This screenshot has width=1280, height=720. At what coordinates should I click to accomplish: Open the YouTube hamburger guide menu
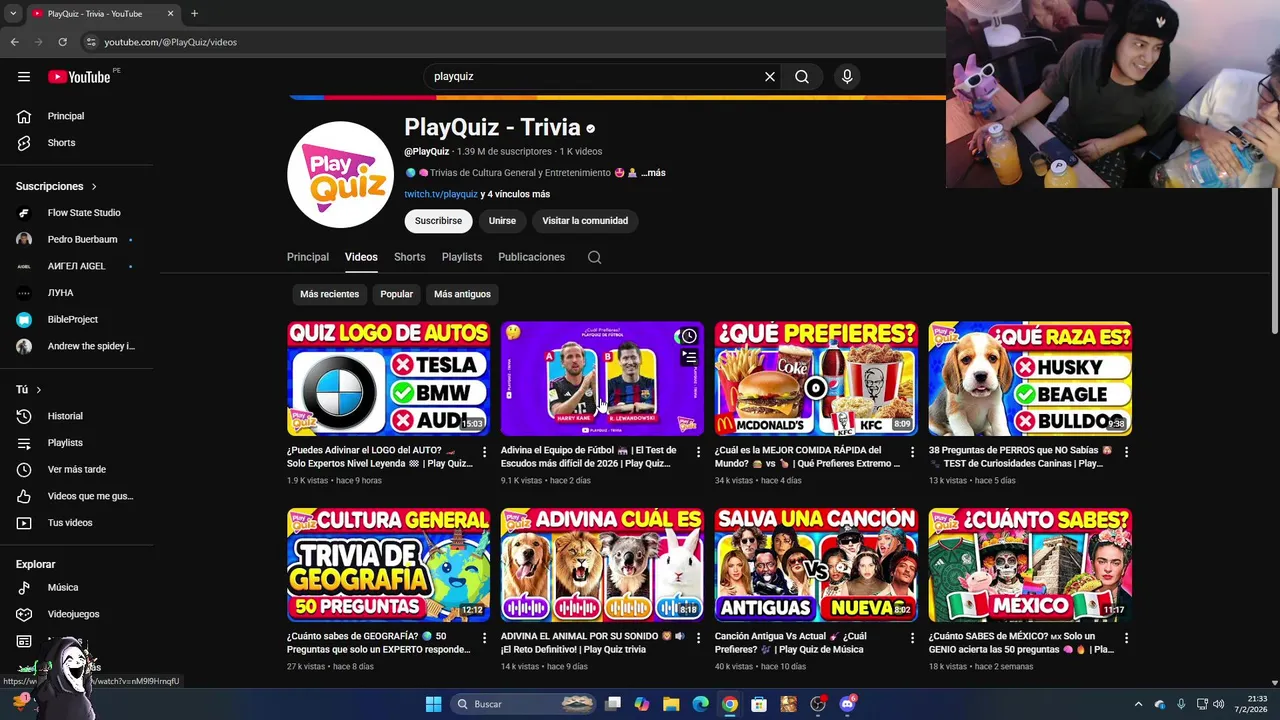(24, 77)
